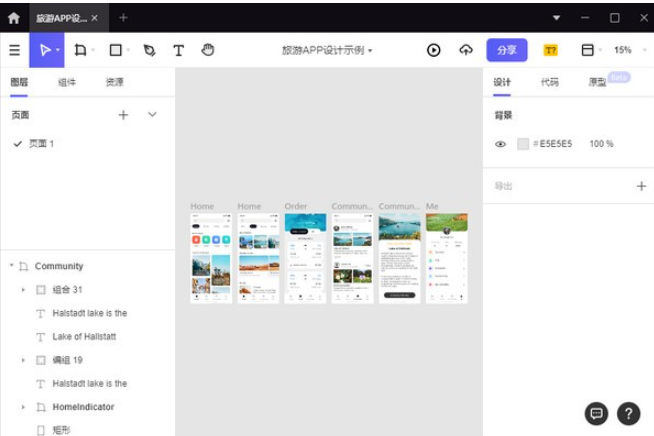The image size is (654, 436).
Task: Switch to the 设计 design tab
Action: pos(502,82)
